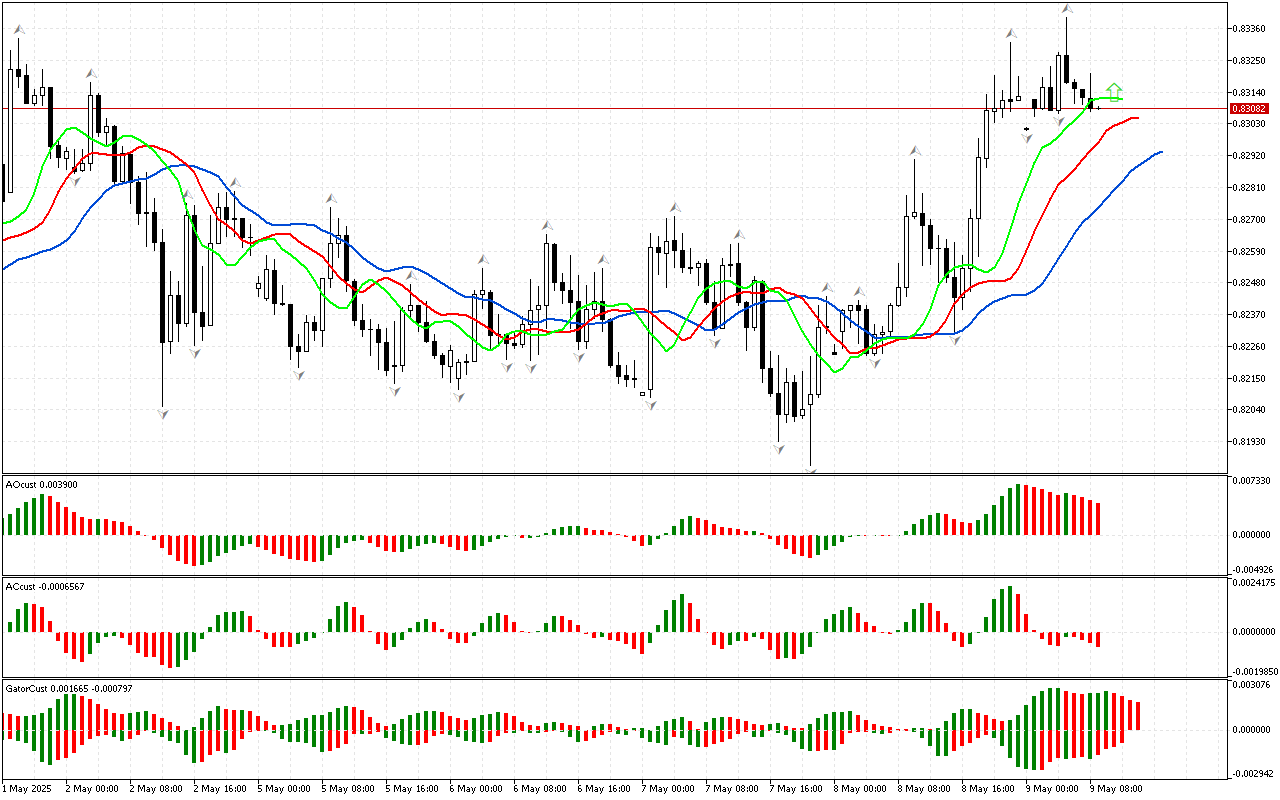Click the AOcust 0.003900 indicator label
The image size is (1280, 800).
[x=42, y=485]
